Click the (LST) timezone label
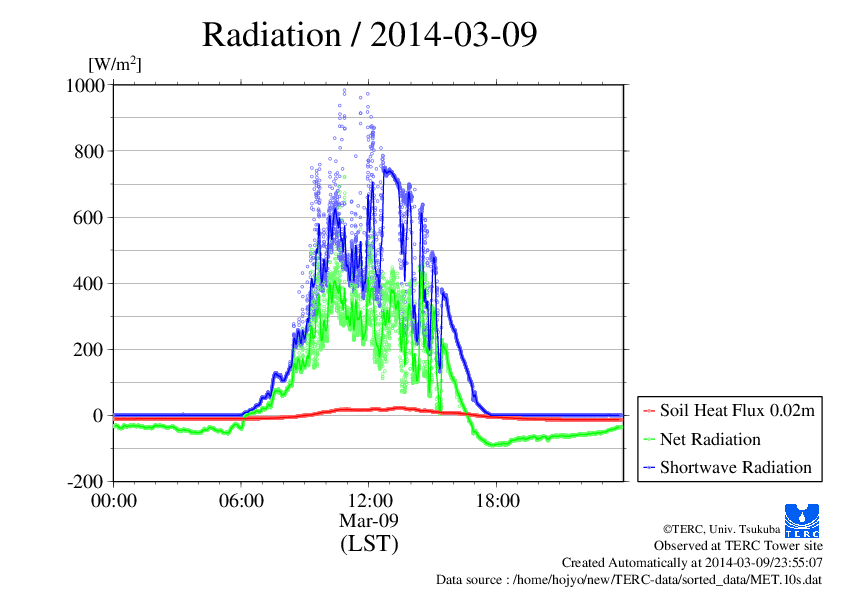Screen dimensions: 842x595 369,543
